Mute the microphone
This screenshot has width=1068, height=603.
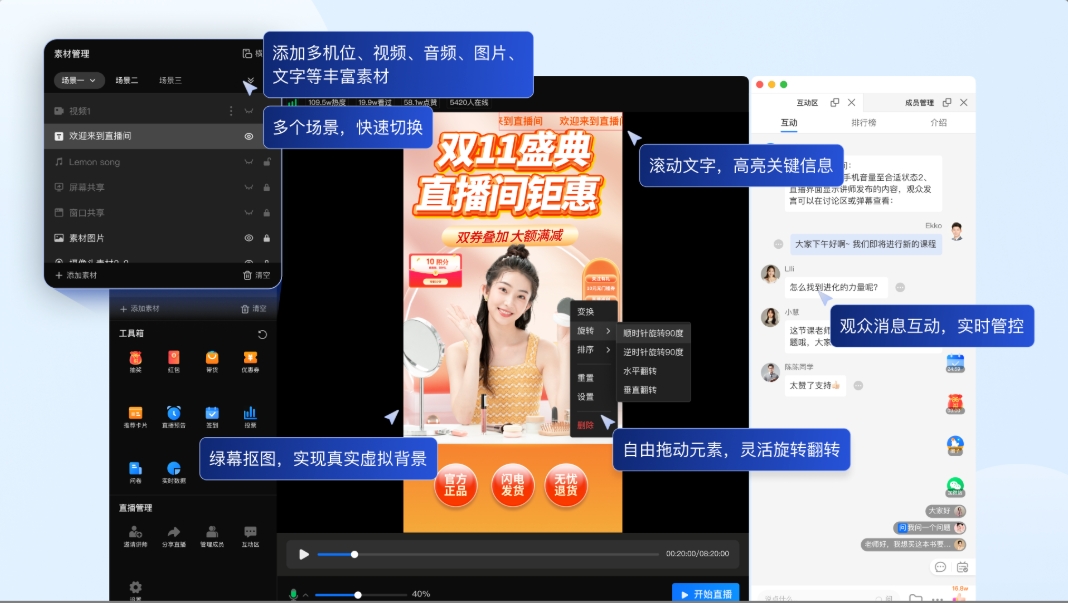pyautogui.click(x=292, y=593)
